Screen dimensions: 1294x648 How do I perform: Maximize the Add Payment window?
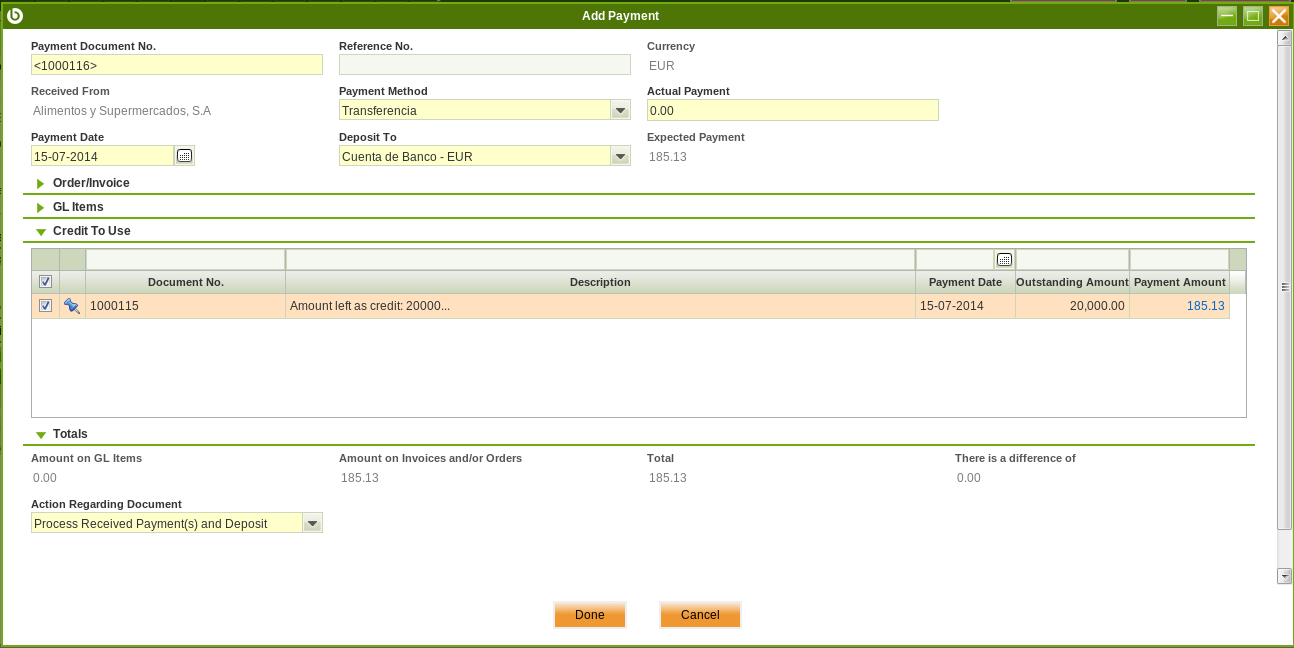[1252, 16]
